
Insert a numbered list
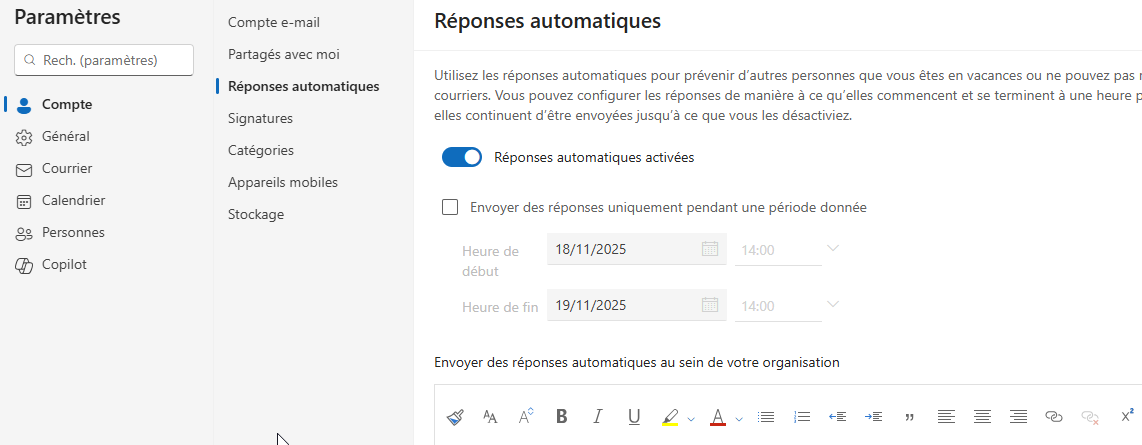(x=801, y=417)
